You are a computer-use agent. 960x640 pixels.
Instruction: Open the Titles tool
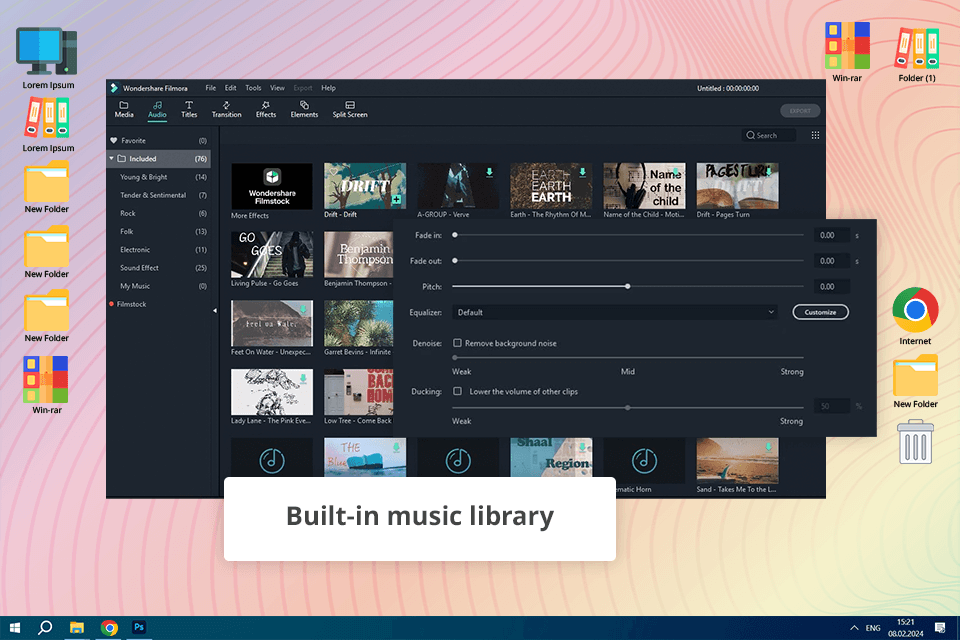189,110
